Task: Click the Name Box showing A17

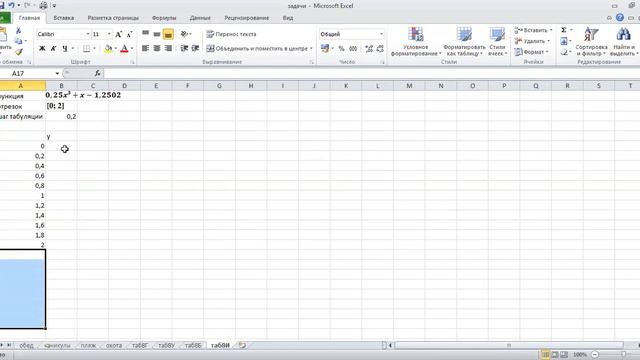Action: click(28, 73)
